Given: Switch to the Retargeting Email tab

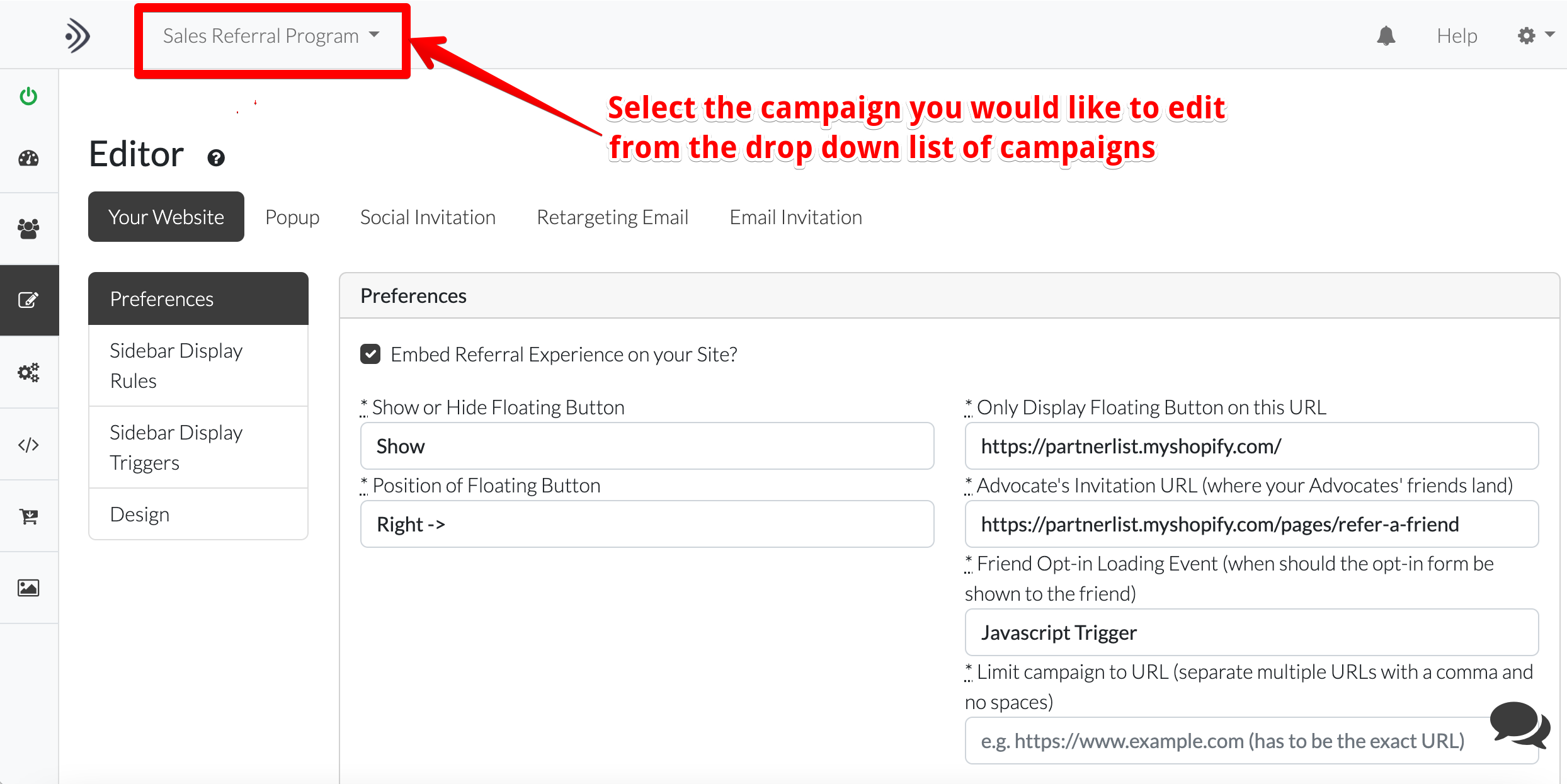Looking at the screenshot, I should pyautogui.click(x=612, y=217).
